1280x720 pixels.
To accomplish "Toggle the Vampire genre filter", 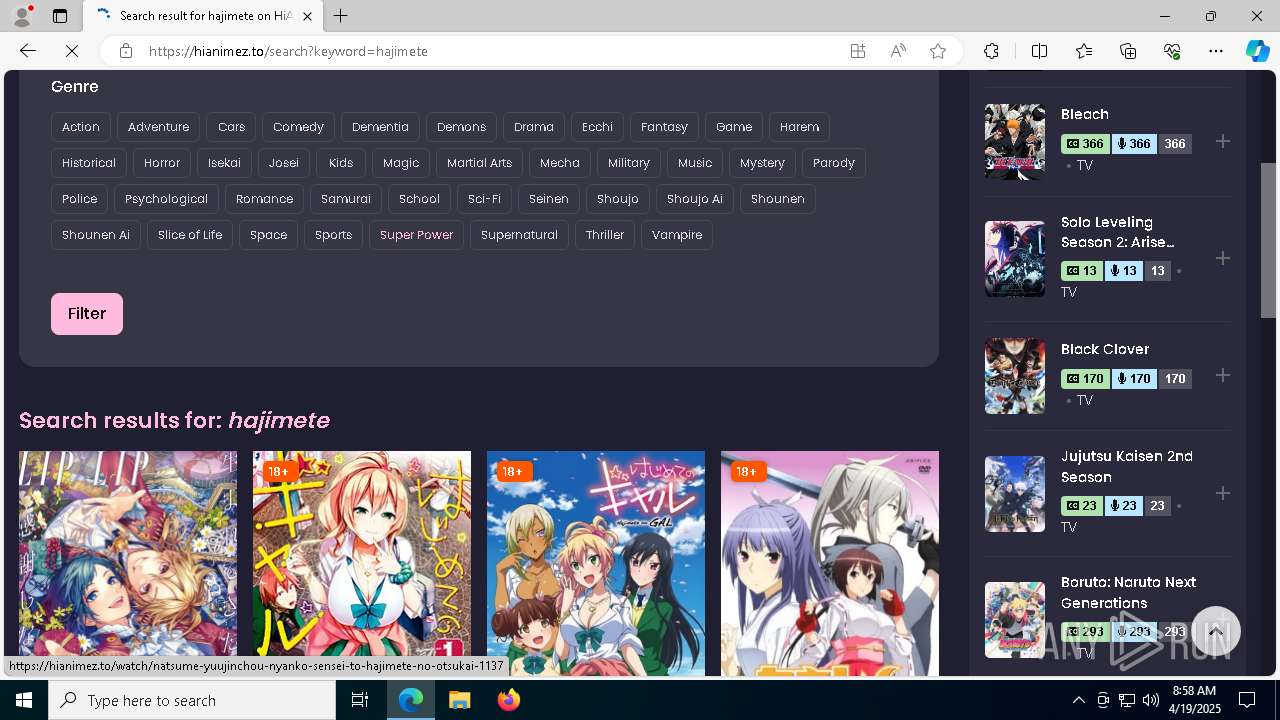I will [677, 235].
